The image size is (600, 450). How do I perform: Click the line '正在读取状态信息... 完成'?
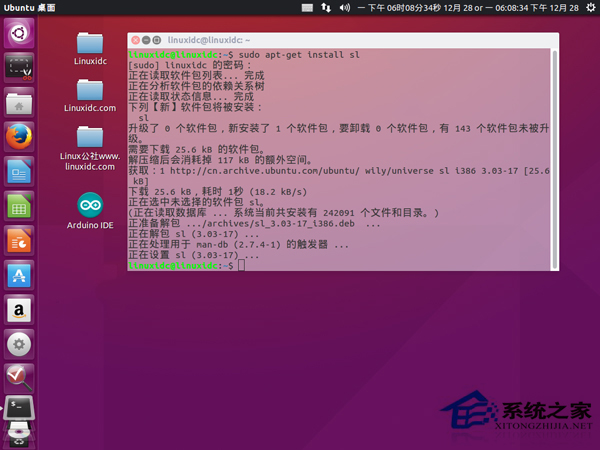point(191,97)
